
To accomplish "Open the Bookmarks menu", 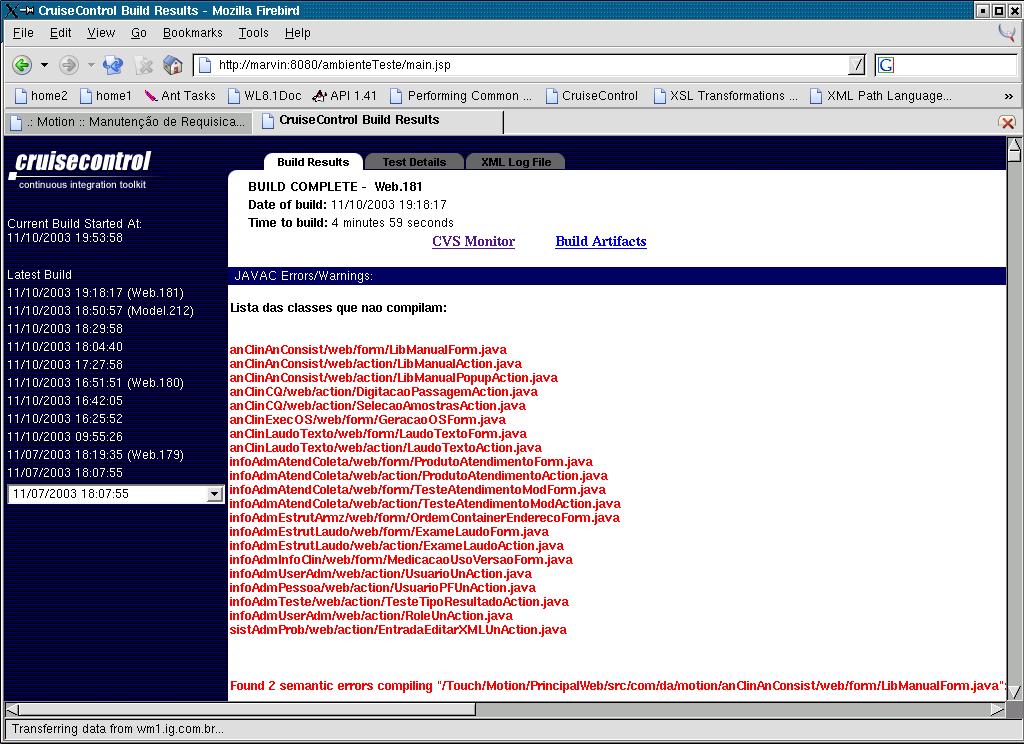I will [x=193, y=33].
